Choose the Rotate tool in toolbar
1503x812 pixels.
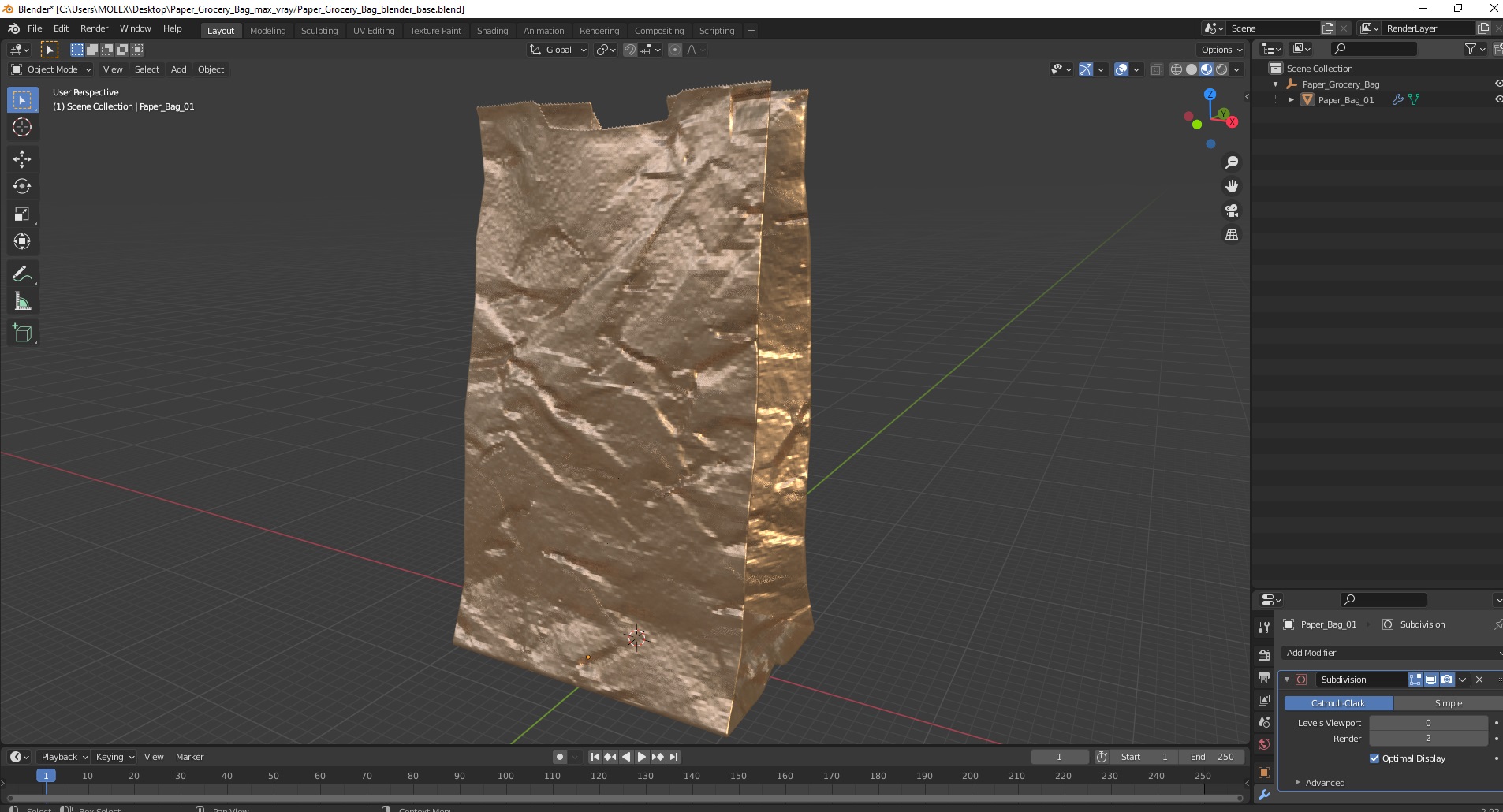22,187
